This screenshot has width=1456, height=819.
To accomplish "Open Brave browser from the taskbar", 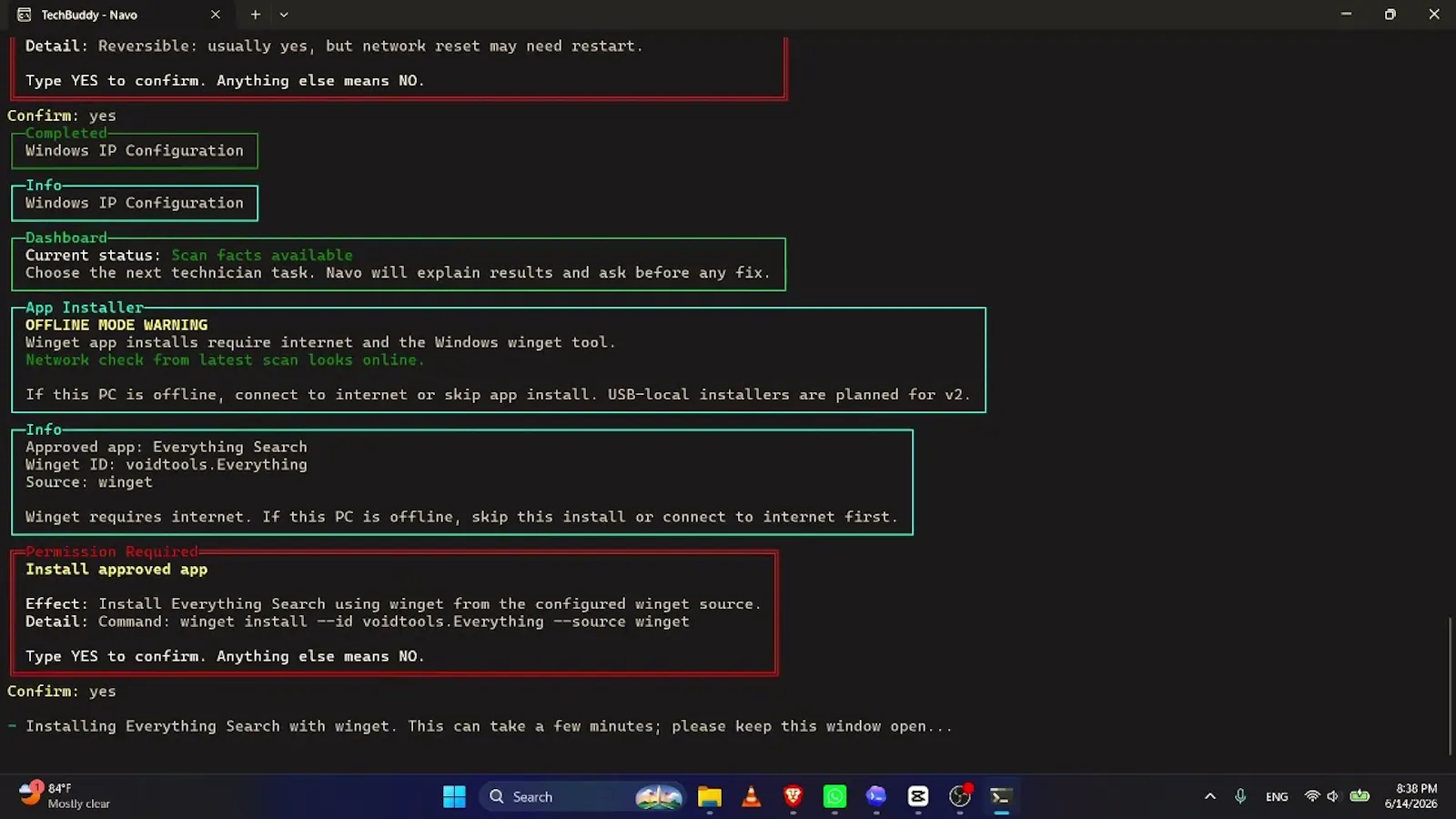I will [x=793, y=796].
